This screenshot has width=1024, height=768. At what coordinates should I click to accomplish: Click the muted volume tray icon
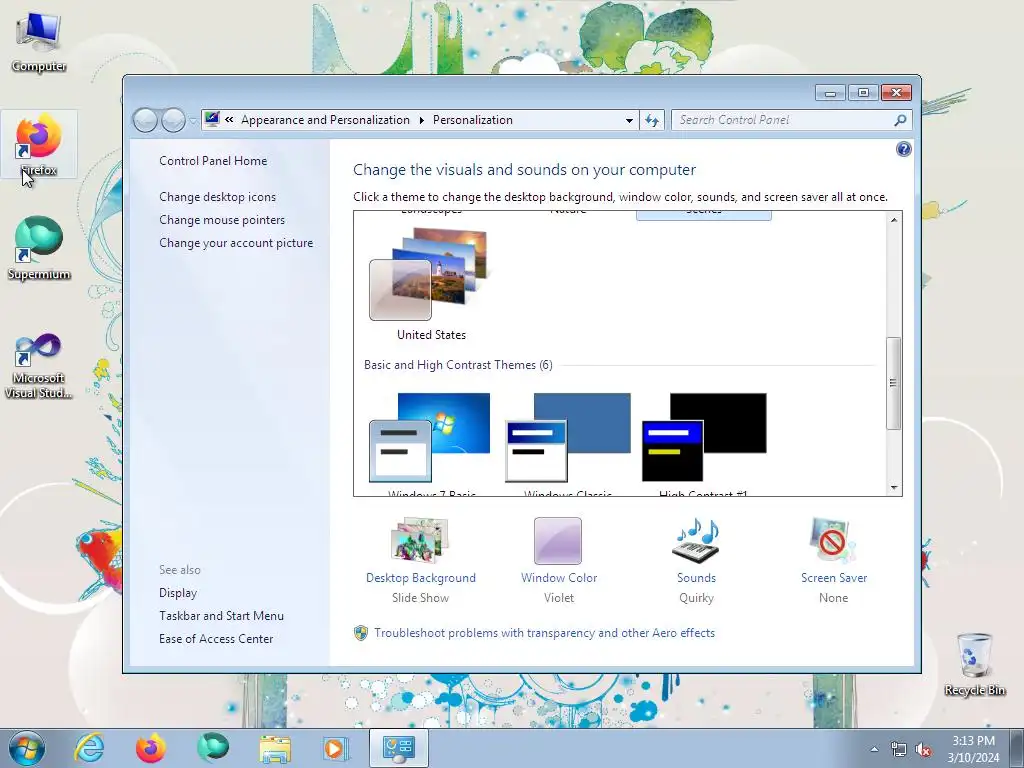(x=923, y=750)
